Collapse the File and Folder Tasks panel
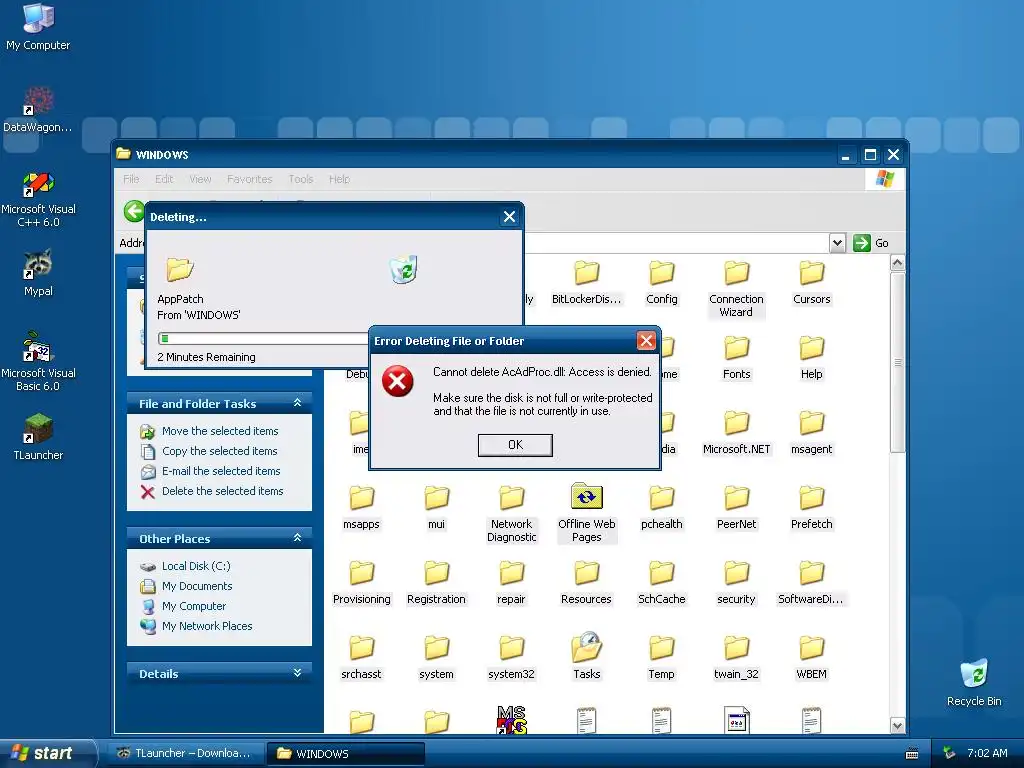Image resolution: width=1024 pixels, height=768 pixels. coord(298,403)
